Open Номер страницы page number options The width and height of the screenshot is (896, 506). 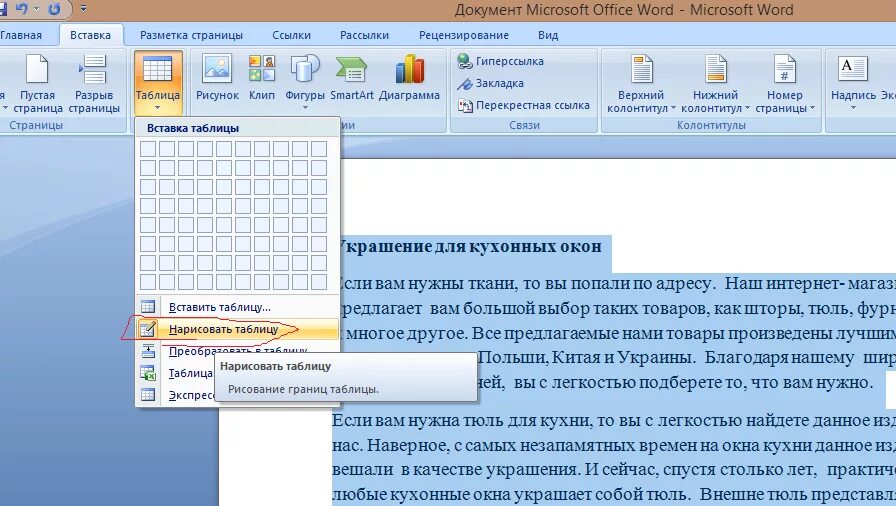(785, 84)
